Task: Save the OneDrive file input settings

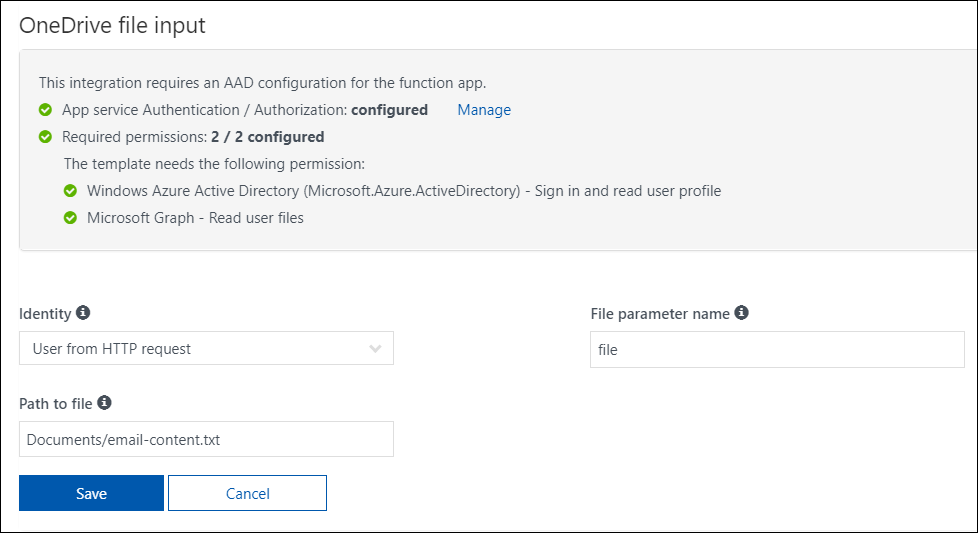Action: [91, 493]
